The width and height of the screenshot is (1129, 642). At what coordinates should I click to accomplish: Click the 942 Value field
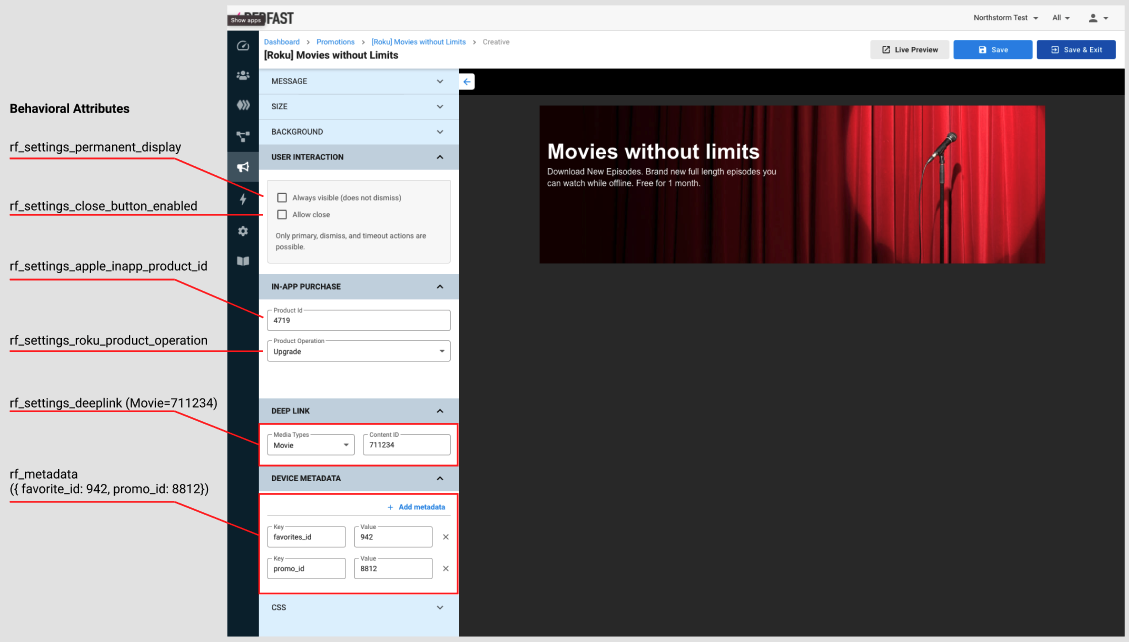(x=393, y=537)
